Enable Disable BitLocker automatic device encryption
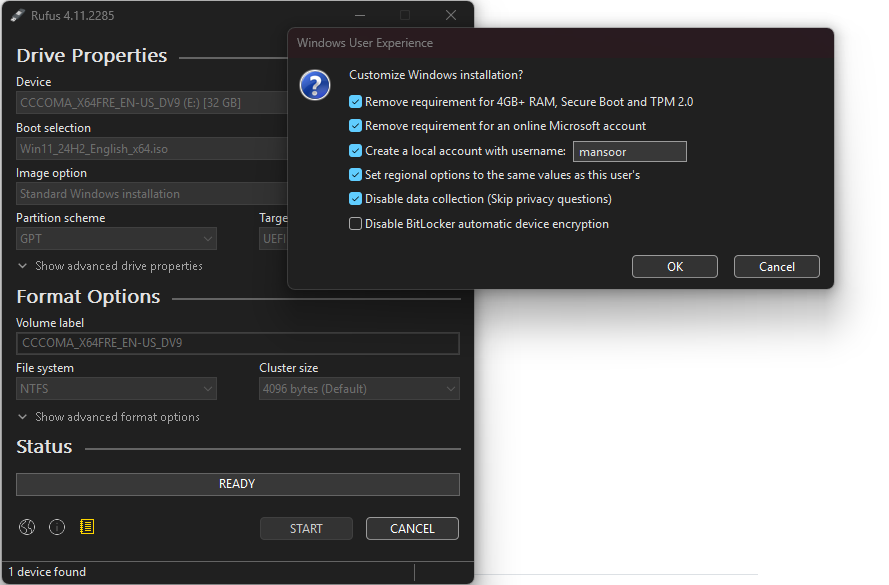889x585 pixels. click(355, 224)
